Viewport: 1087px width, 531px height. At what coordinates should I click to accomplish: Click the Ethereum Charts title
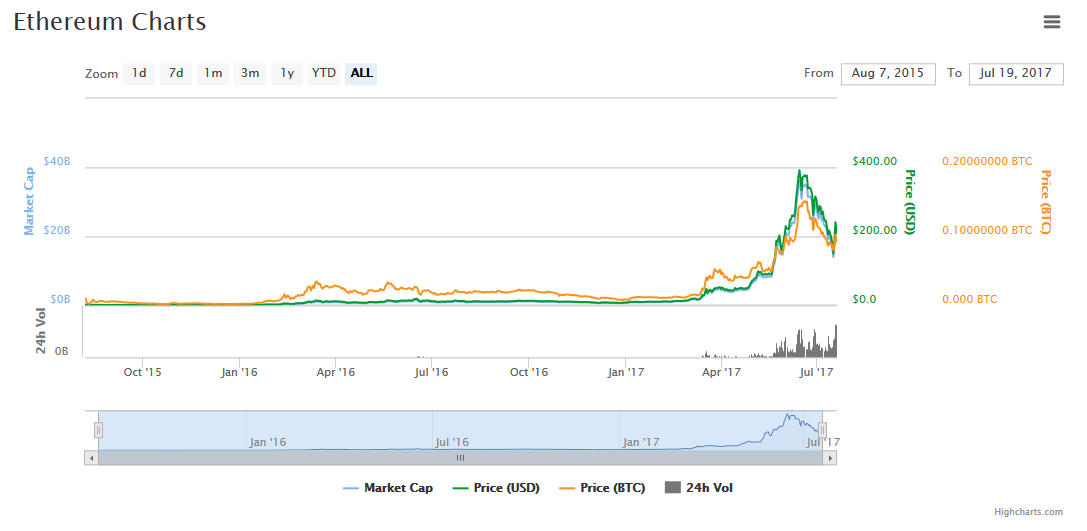[x=110, y=21]
